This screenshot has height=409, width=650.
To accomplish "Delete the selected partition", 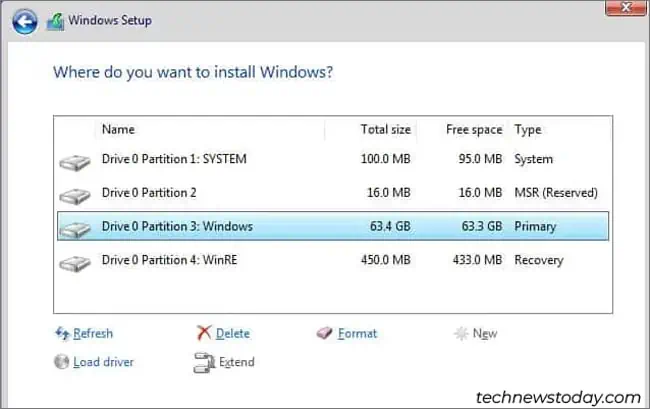I will pyautogui.click(x=233, y=333).
